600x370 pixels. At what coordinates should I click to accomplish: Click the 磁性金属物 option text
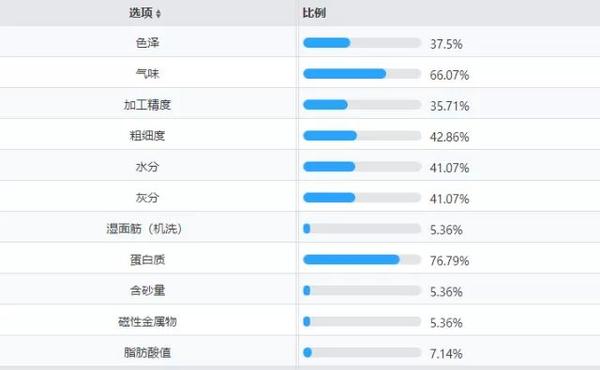tap(147, 322)
